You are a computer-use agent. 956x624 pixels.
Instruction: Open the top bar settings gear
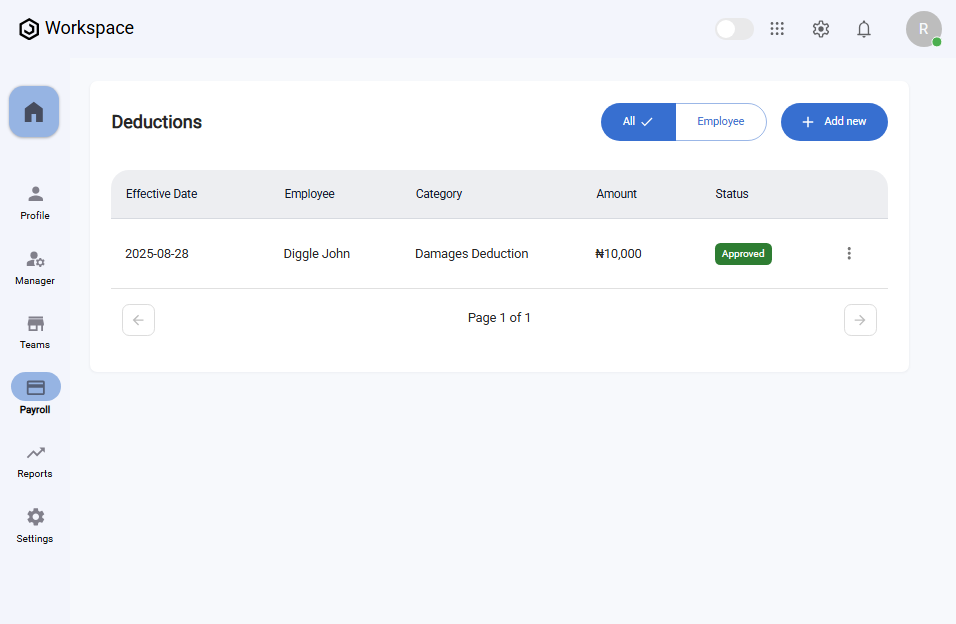click(821, 29)
